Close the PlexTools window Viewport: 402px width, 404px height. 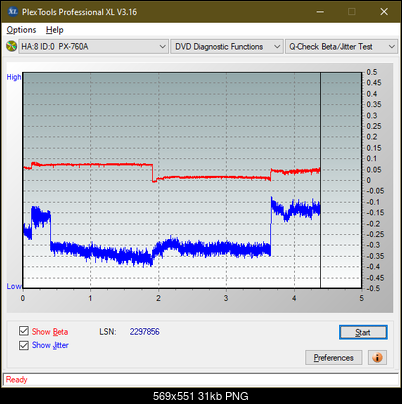(384, 12)
